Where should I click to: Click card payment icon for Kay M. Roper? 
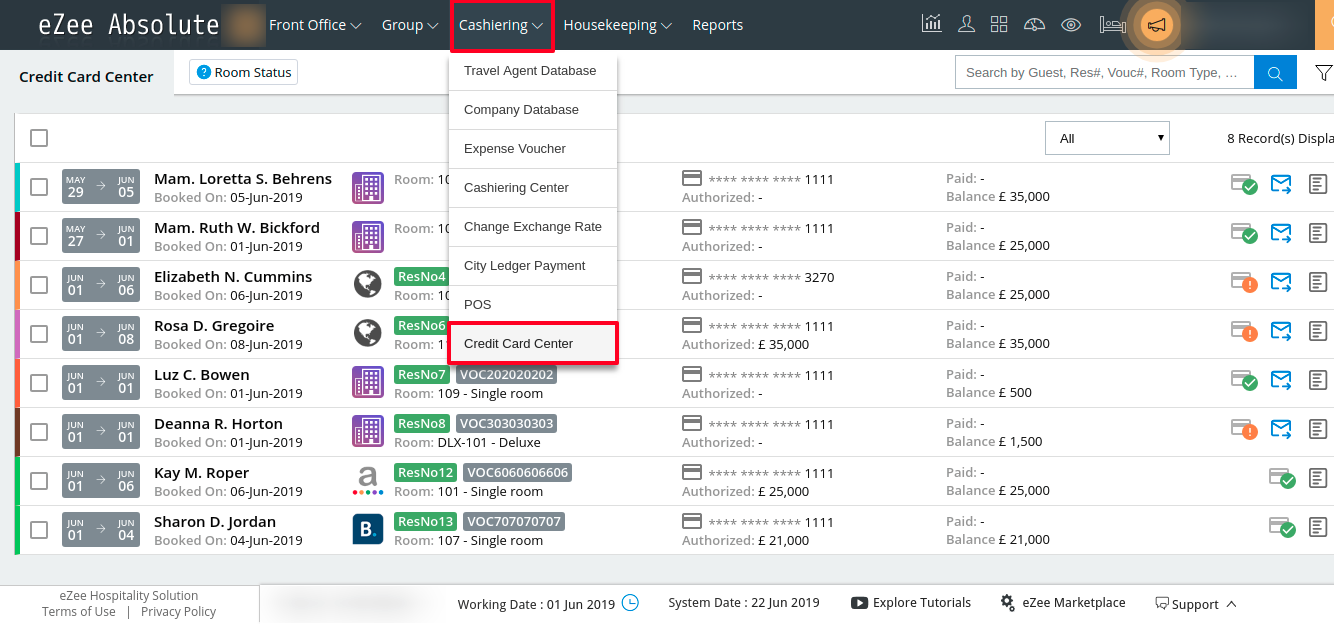1282,478
